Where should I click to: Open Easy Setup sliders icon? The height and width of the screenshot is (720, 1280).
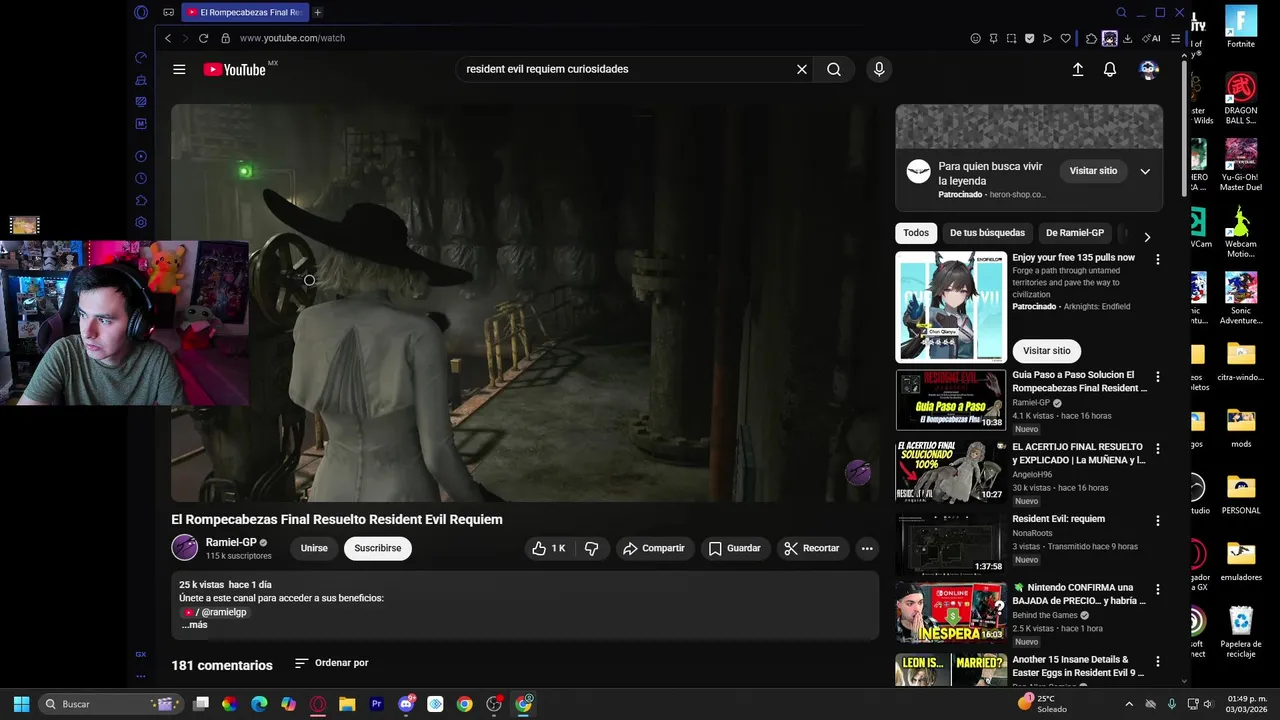coord(1175,38)
